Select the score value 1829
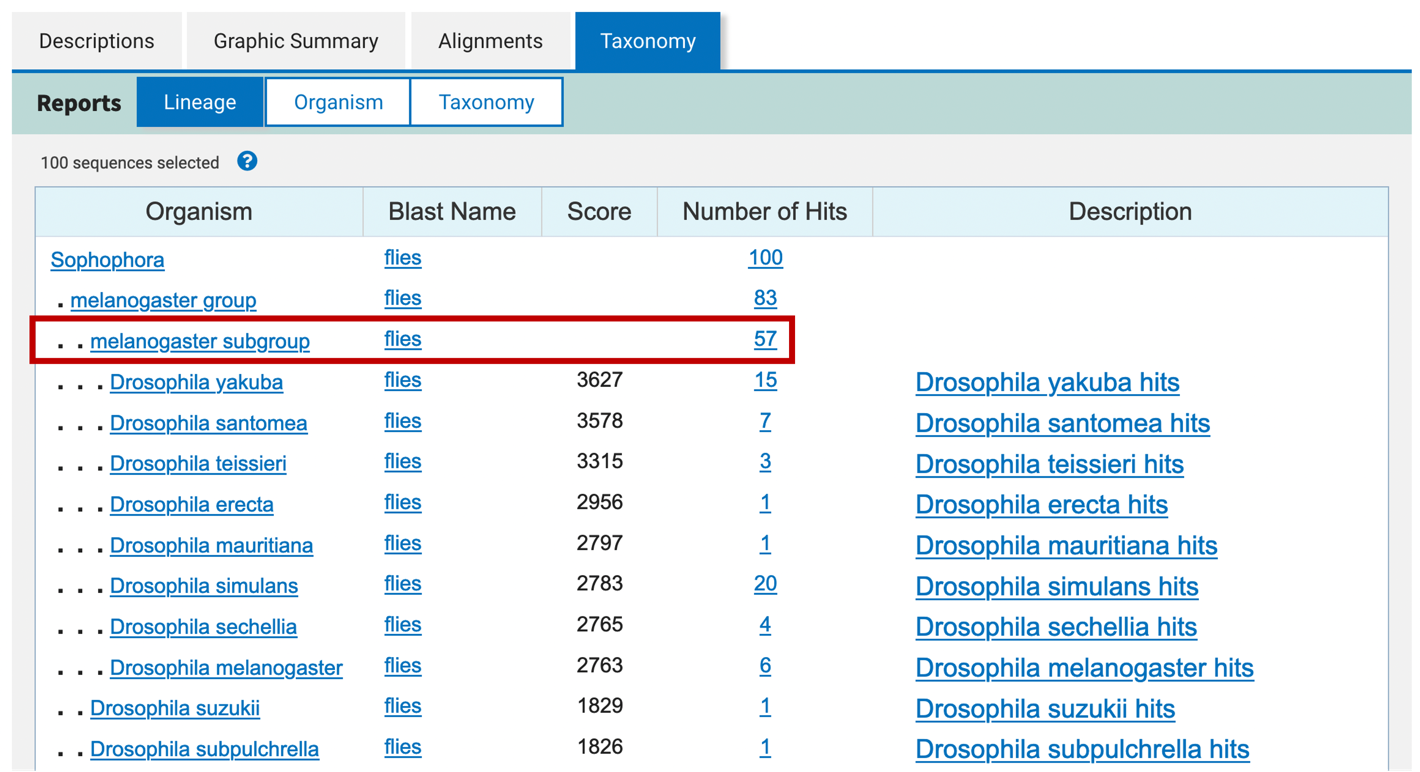The width and height of the screenshot is (1420, 772). 600,706
